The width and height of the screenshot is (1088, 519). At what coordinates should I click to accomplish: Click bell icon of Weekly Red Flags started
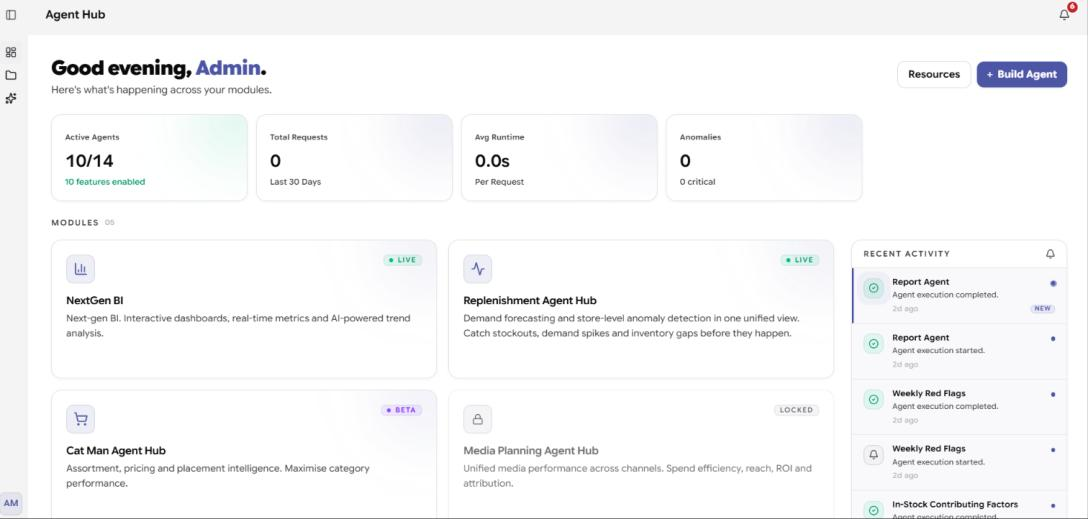pyautogui.click(x=874, y=454)
